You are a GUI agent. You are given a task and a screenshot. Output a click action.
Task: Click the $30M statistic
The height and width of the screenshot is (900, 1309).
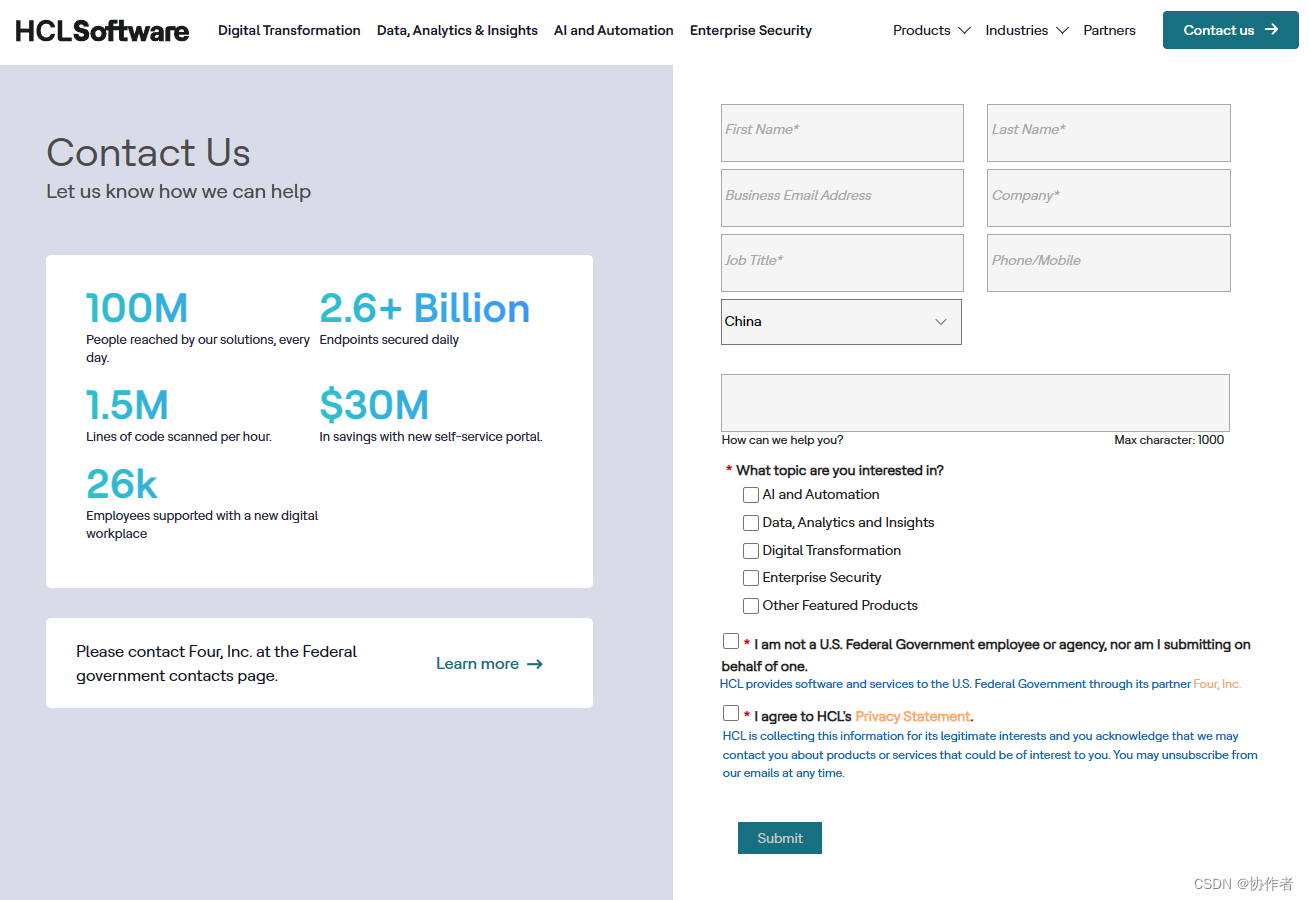tap(374, 406)
